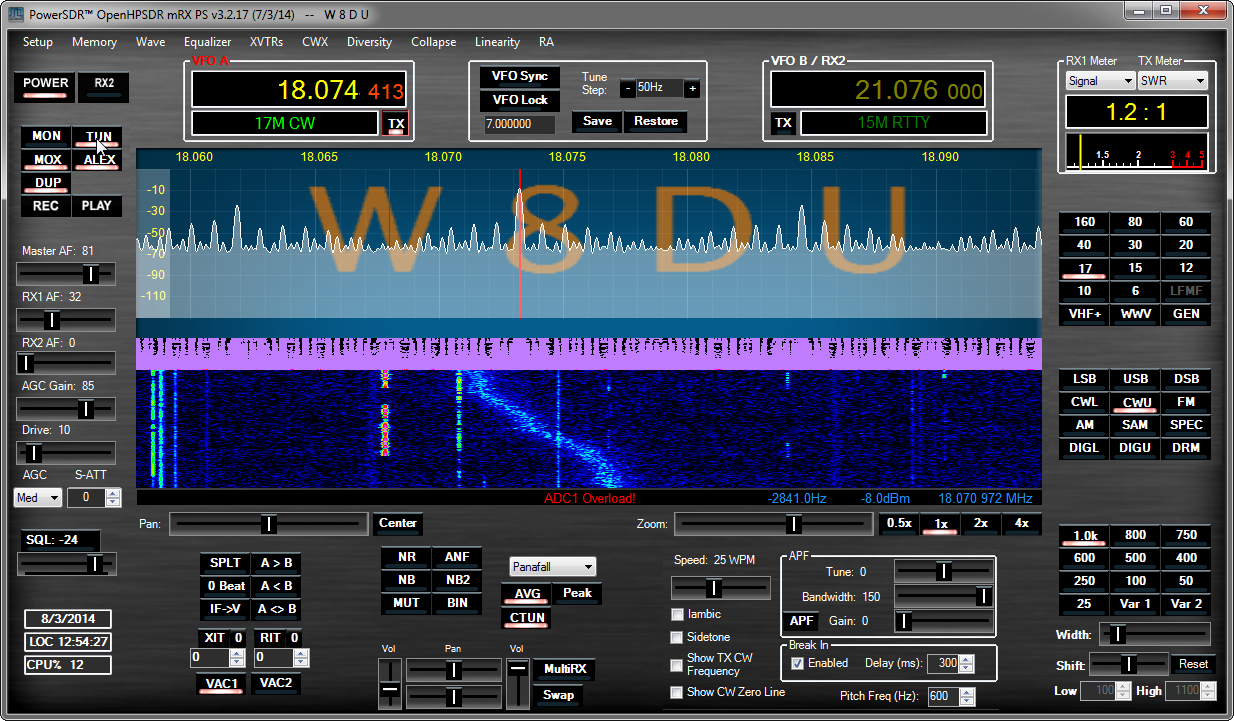Click the VFO Sync button

pos(520,77)
